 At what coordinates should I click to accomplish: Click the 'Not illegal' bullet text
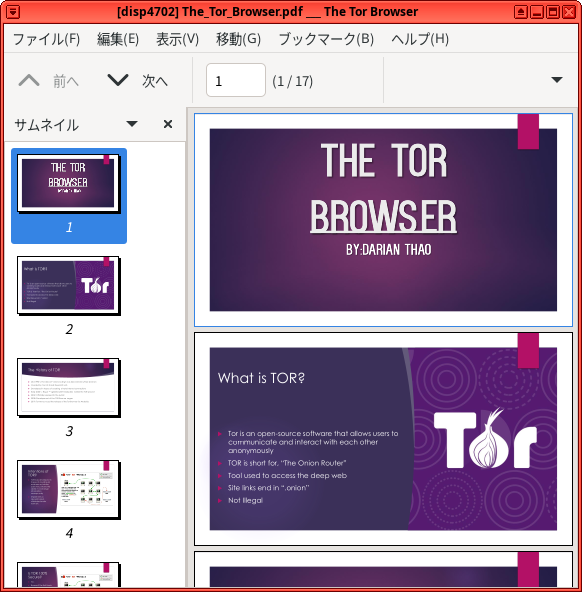pyautogui.click(x=245, y=500)
